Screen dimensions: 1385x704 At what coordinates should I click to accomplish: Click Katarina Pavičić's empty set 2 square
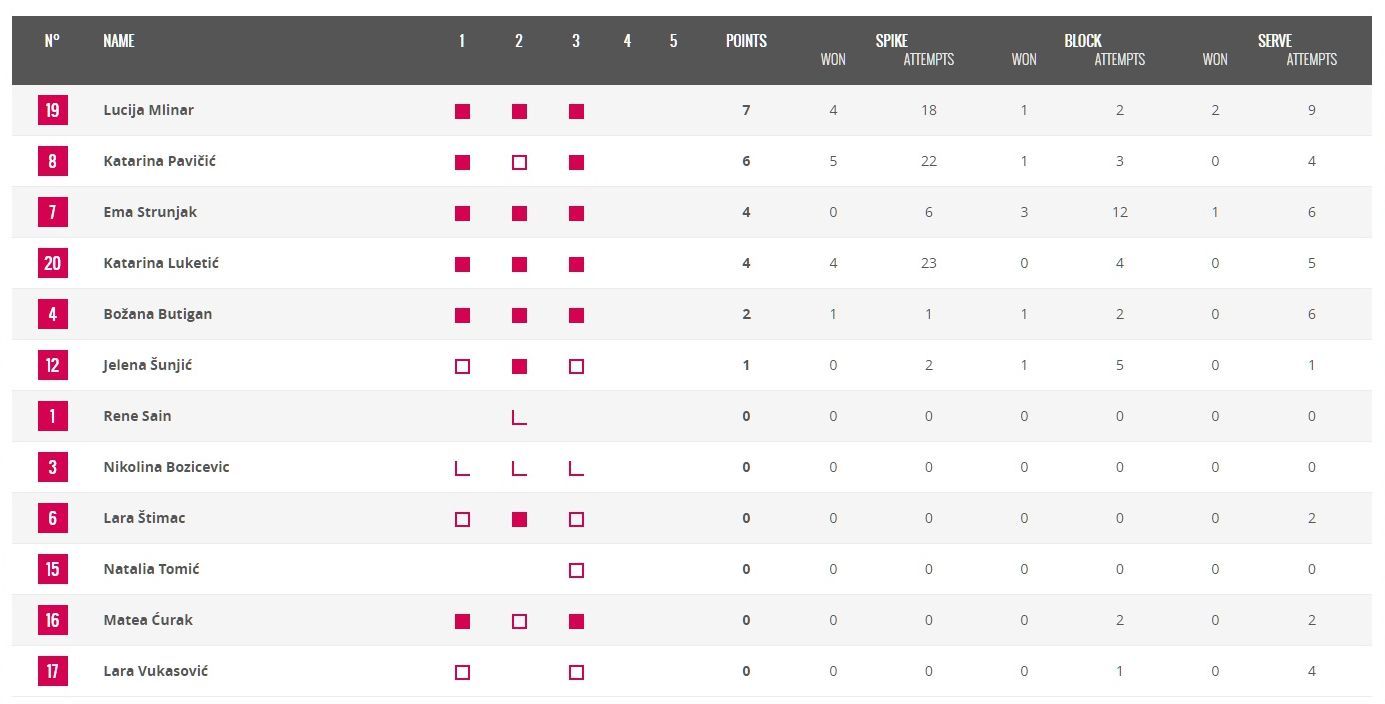pyautogui.click(x=519, y=162)
